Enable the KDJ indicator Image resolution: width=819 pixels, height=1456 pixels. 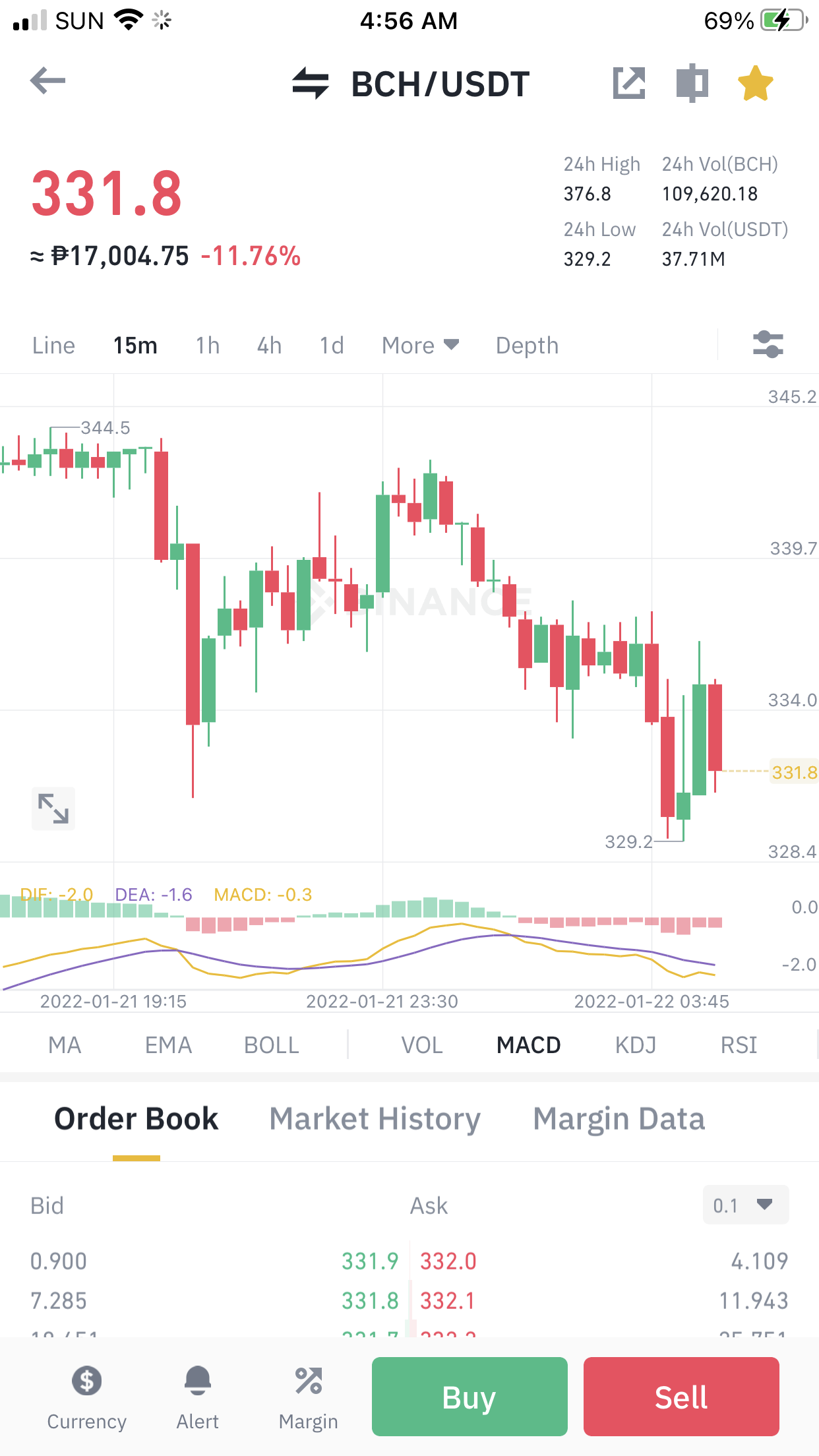click(635, 1045)
